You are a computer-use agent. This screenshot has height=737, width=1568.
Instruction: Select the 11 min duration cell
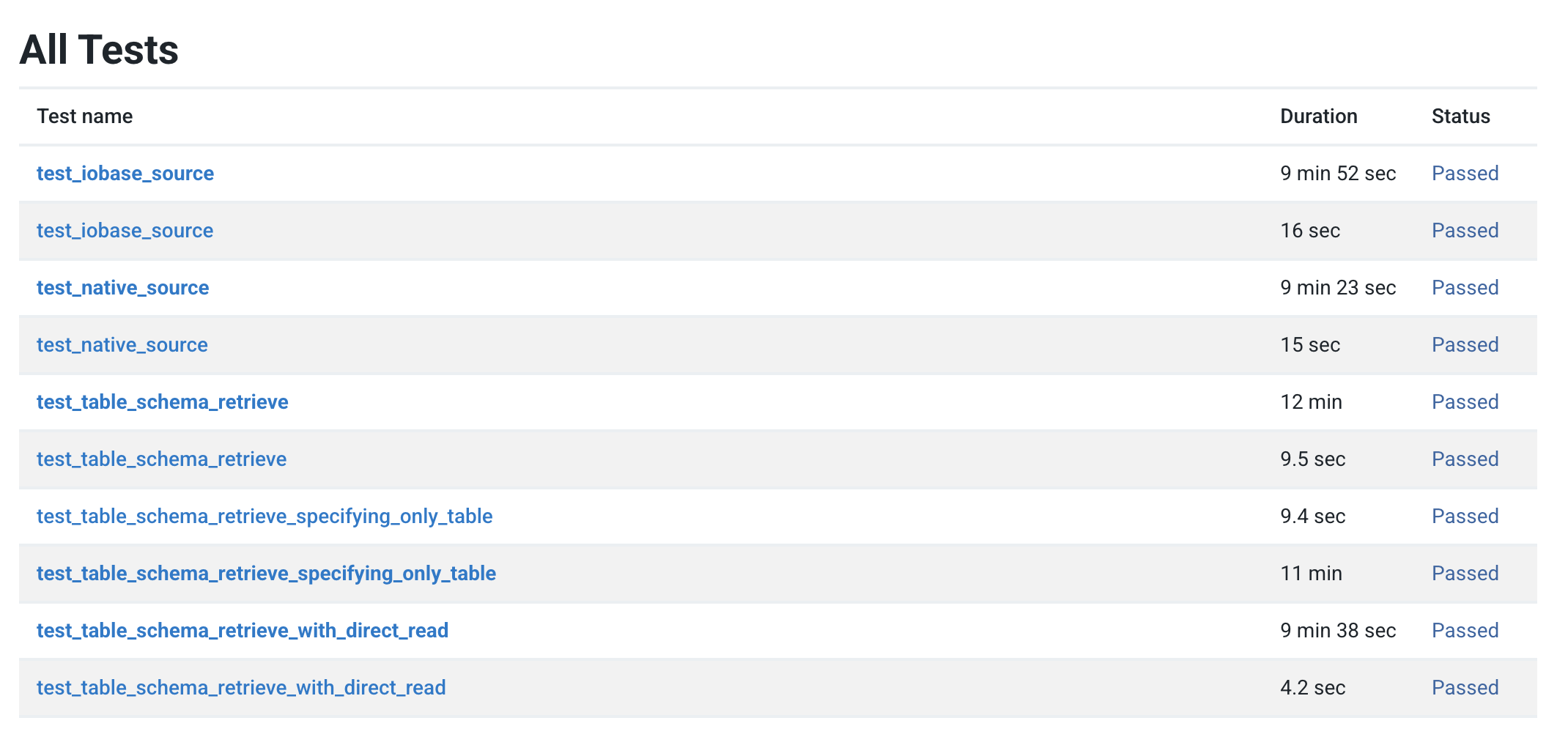[x=1312, y=574]
